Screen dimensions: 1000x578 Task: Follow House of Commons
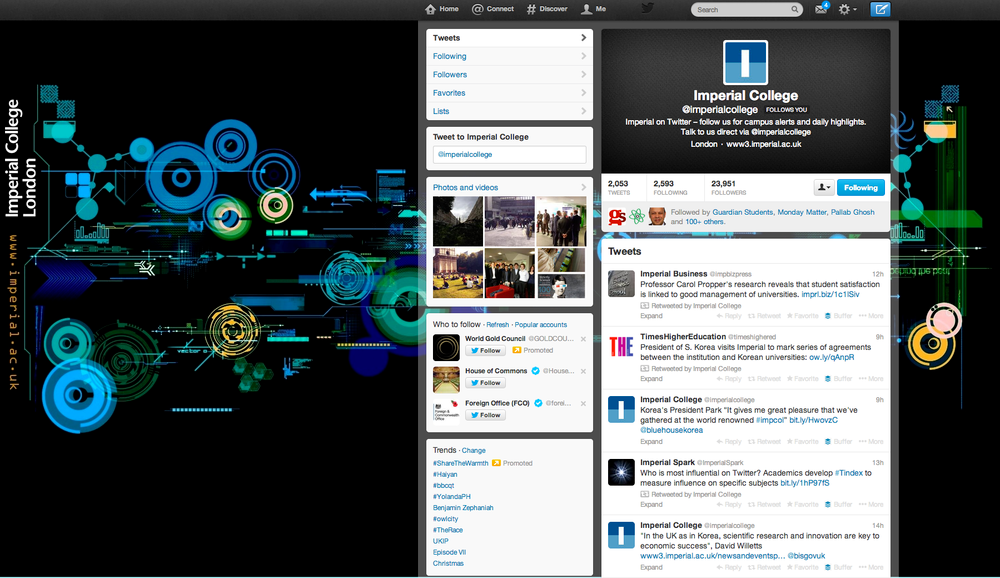click(x=485, y=383)
